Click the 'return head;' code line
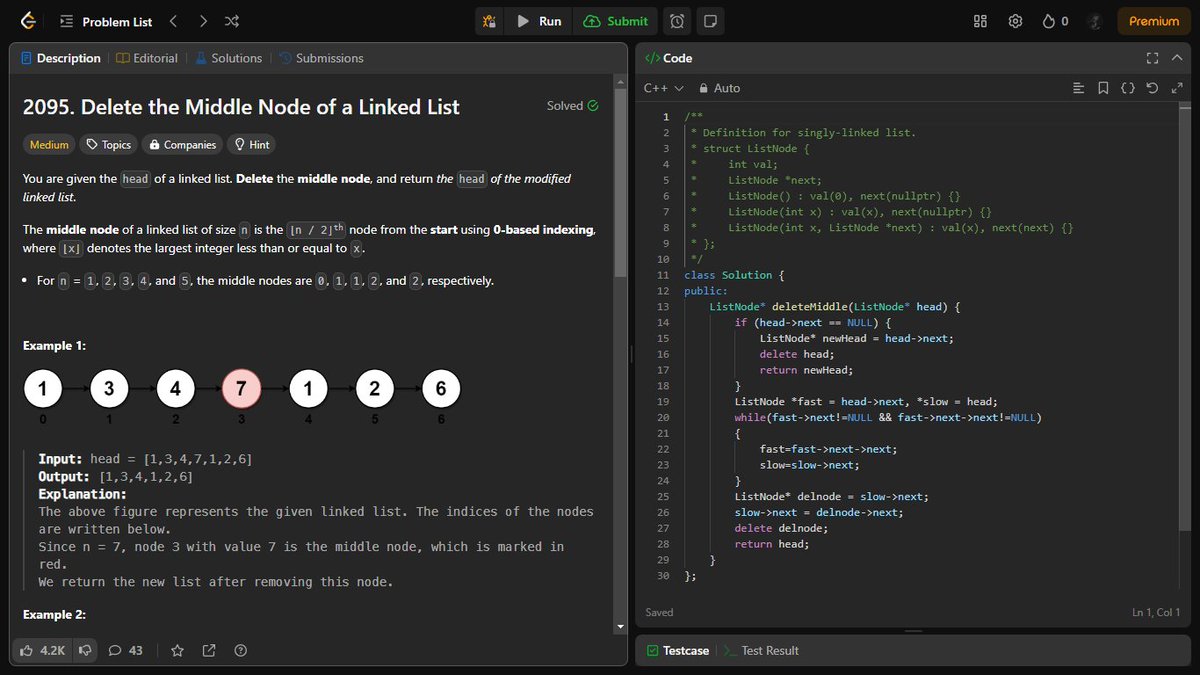The width and height of the screenshot is (1200, 675). pos(772,544)
